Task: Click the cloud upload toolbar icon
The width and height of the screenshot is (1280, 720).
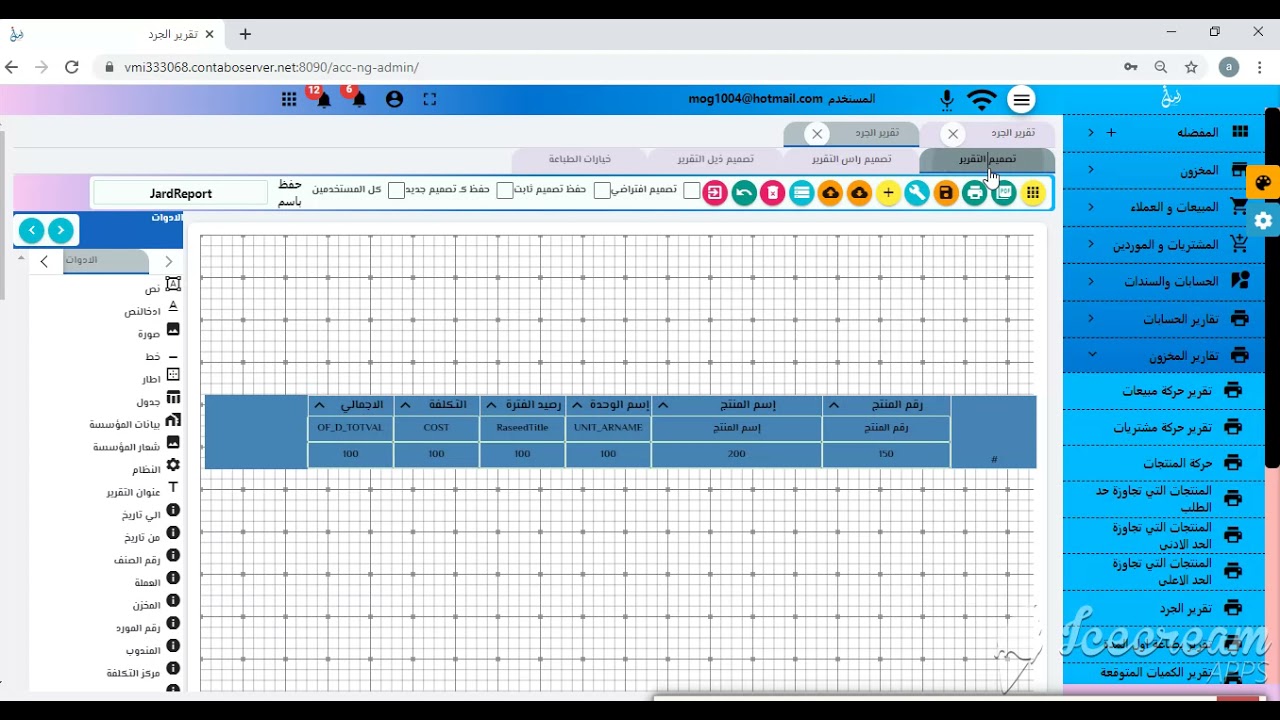Action: 830,193
